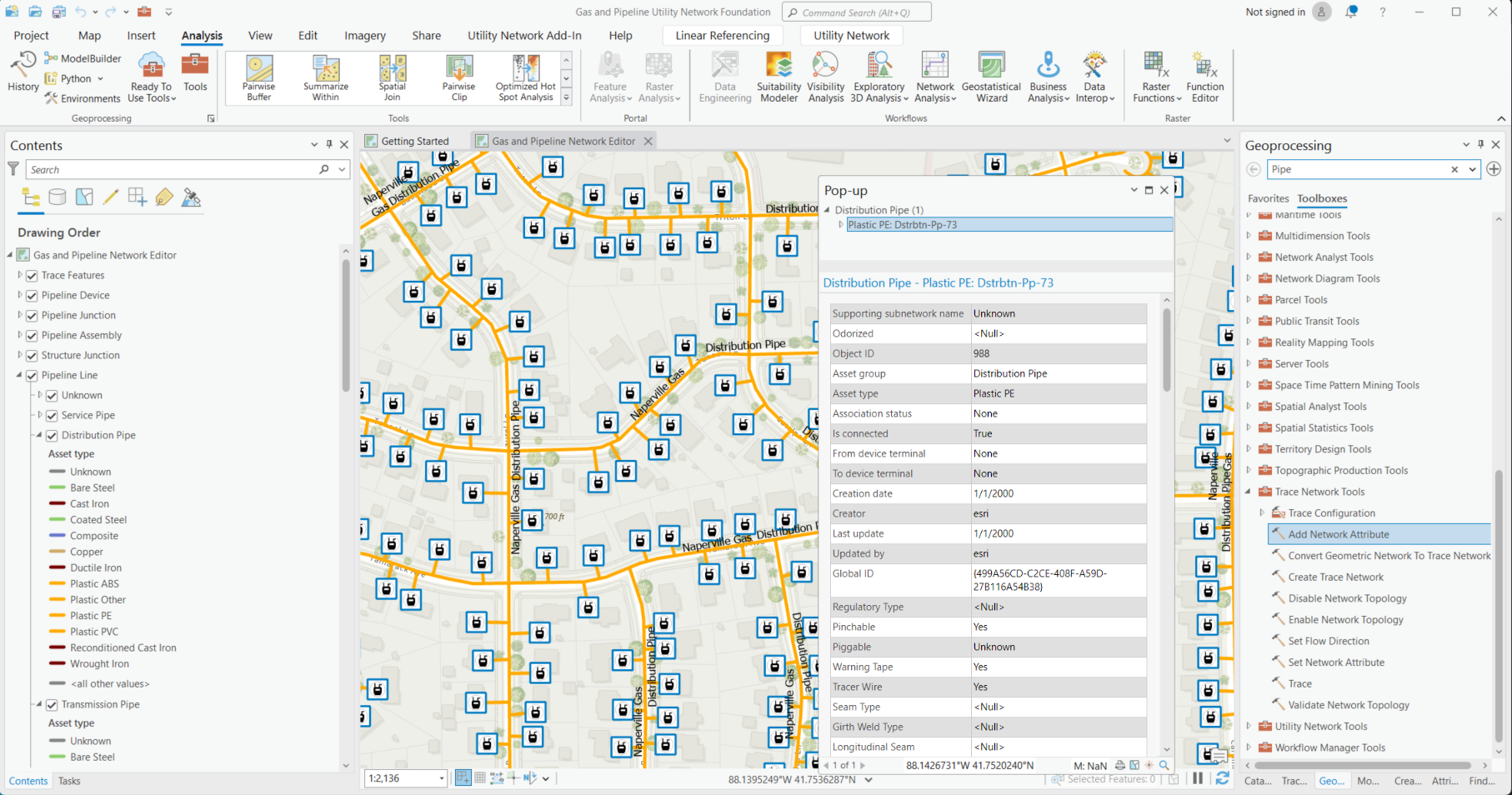The width and height of the screenshot is (1512, 795).
Task: Select the Pairwise Buffer tool
Action: click(x=258, y=77)
